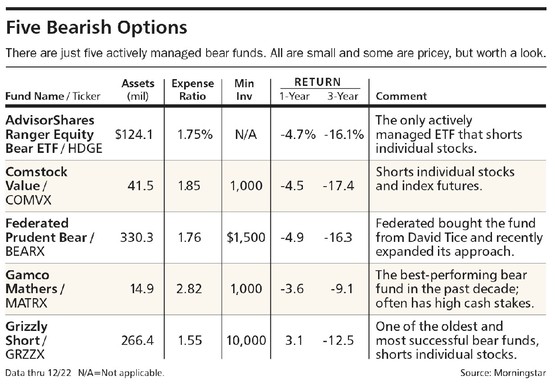Screen dimensions: 555x384
Task: Click the $1,500 minimum investment cell
Action: (x=246, y=237)
